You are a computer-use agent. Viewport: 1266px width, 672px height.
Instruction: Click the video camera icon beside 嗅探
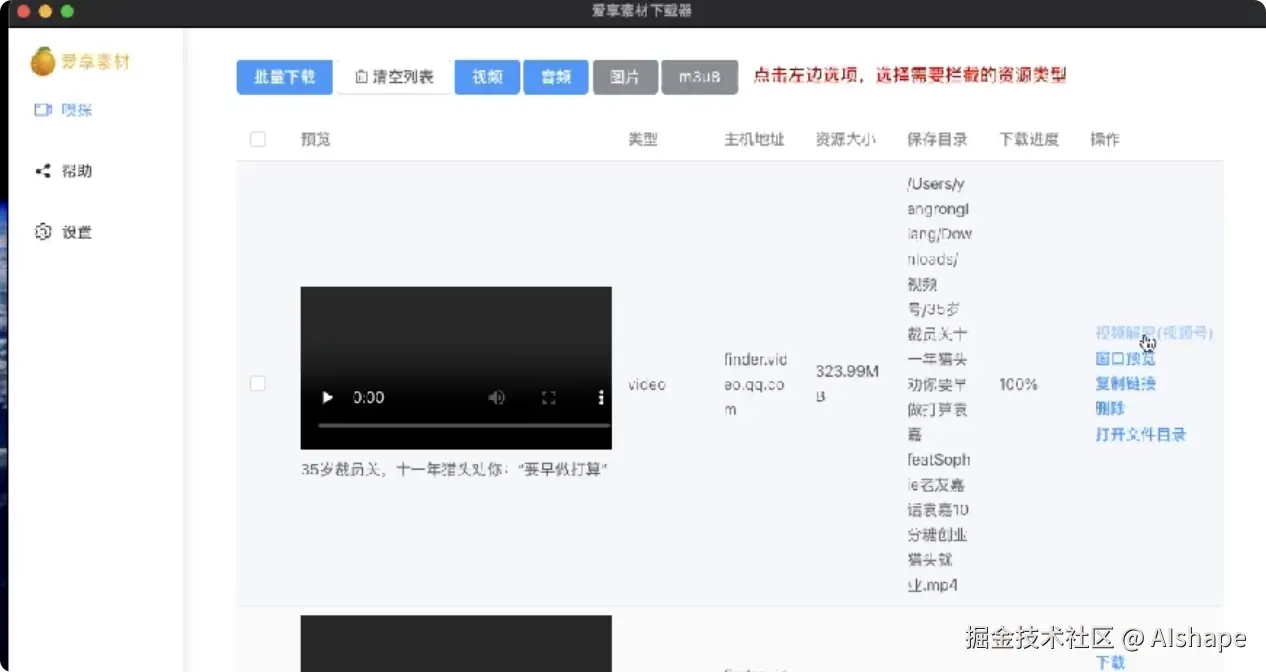[x=43, y=110]
